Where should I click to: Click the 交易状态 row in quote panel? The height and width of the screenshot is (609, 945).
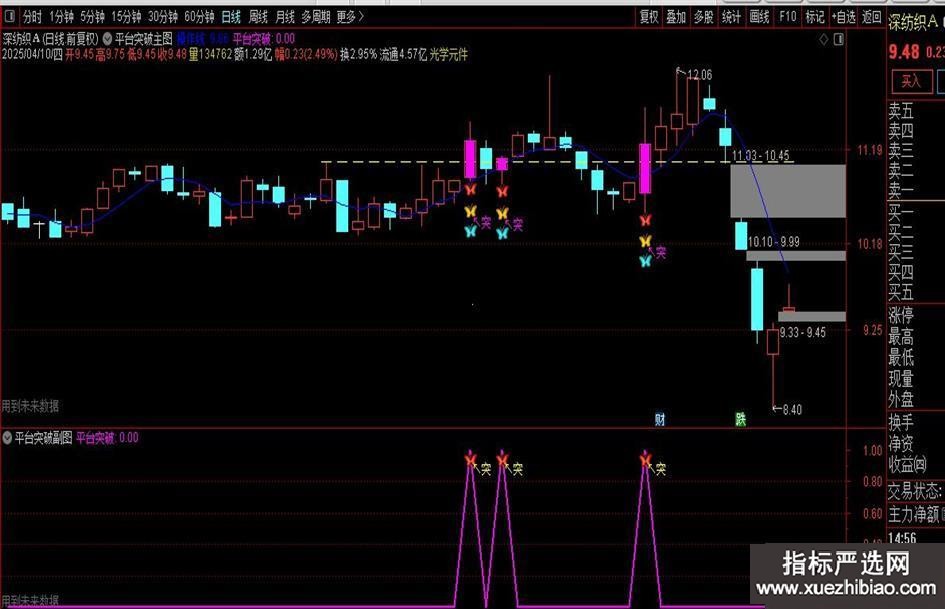pos(917,490)
